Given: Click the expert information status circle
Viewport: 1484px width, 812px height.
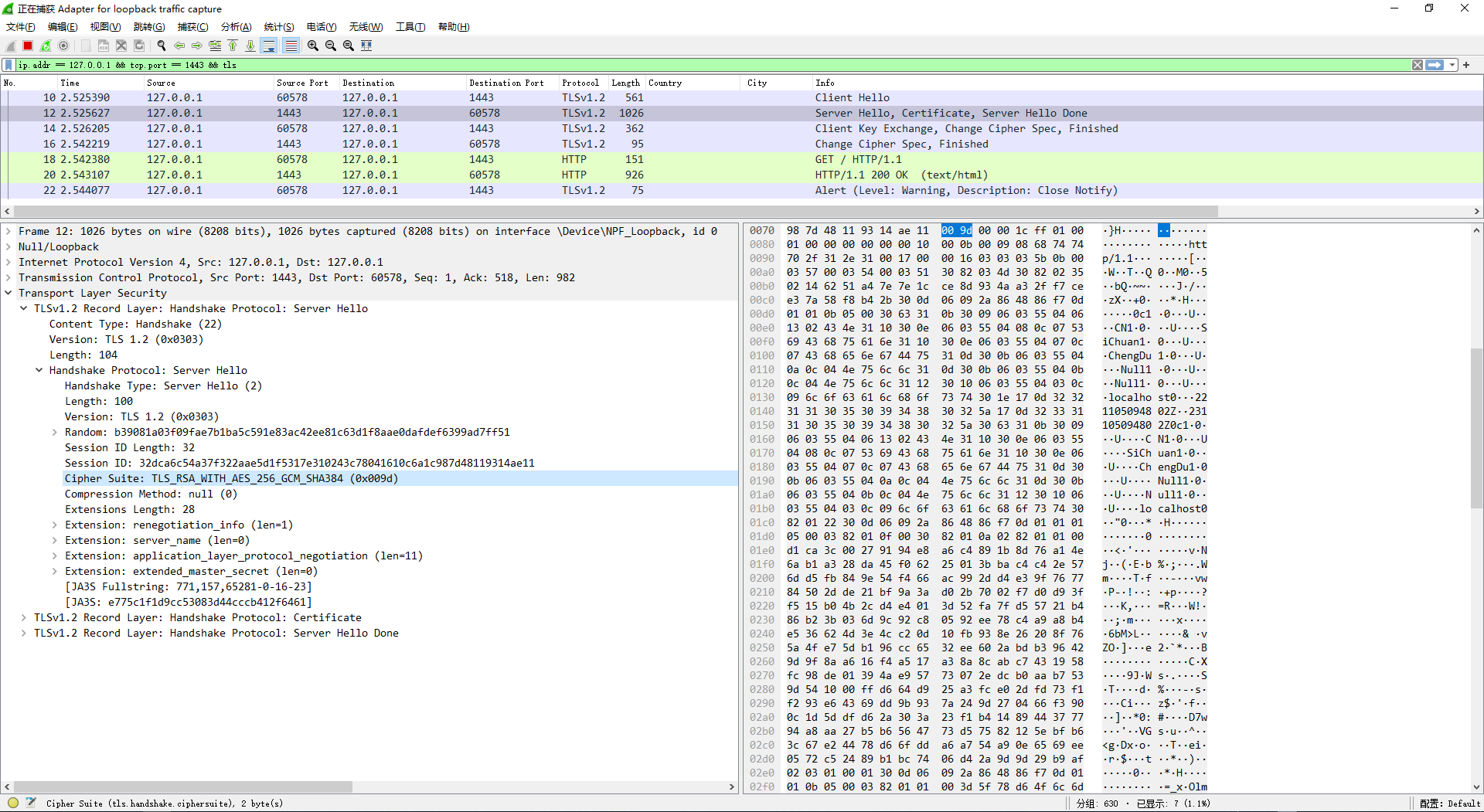Looking at the screenshot, I should click(13, 803).
